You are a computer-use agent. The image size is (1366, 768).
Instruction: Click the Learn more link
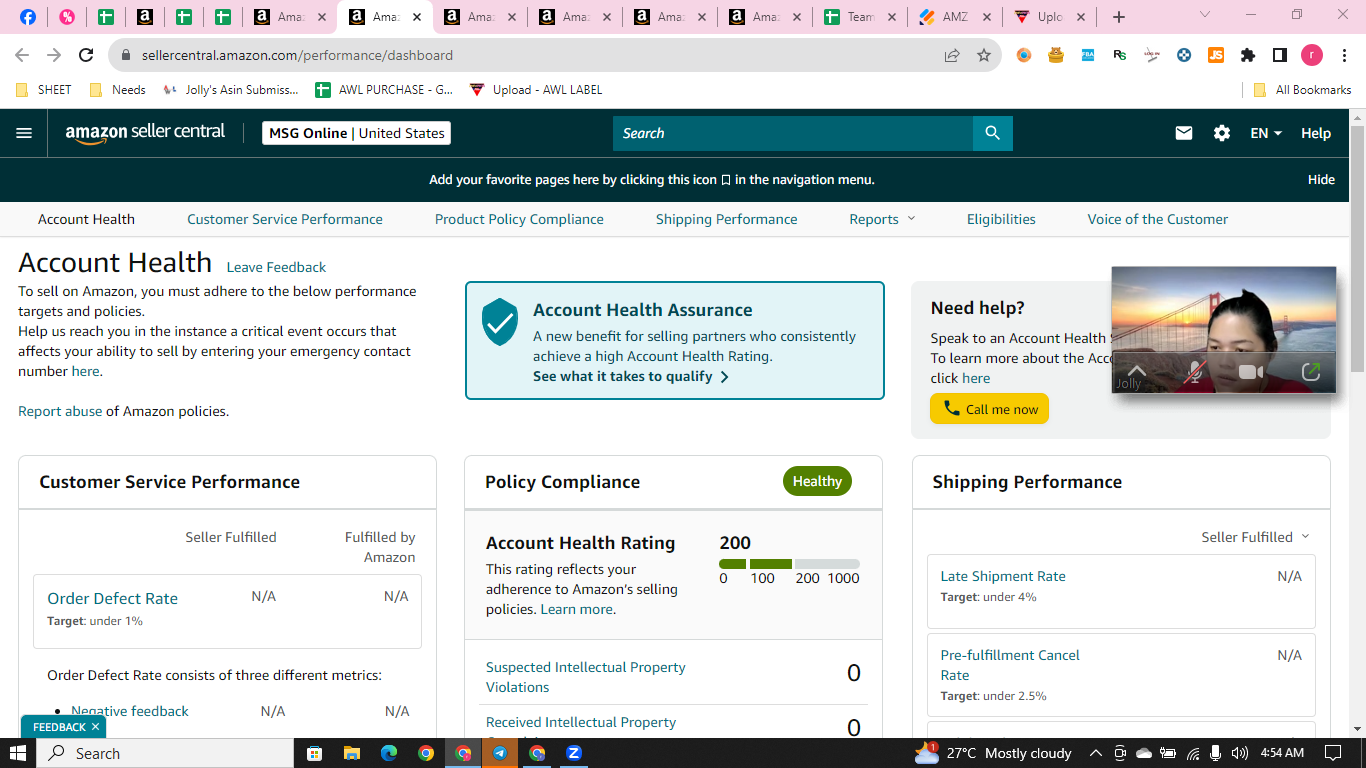[x=577, y=609]
